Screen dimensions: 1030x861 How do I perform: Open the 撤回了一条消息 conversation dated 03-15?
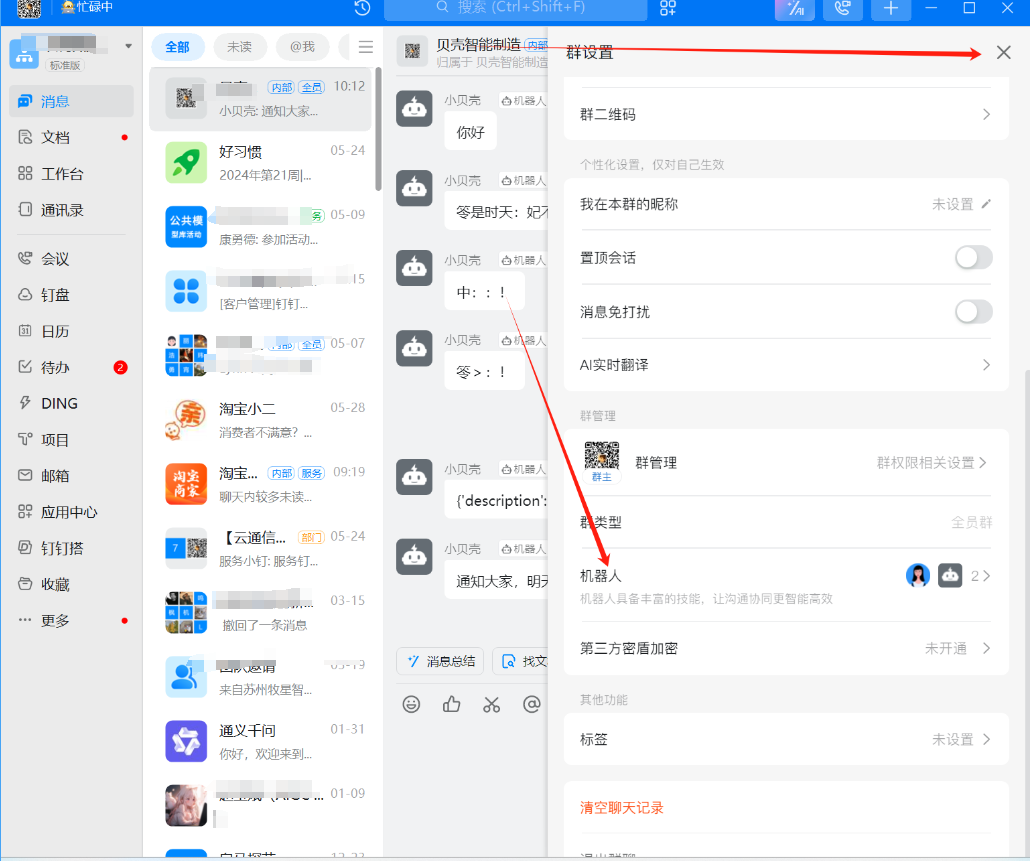pos(261,613)
